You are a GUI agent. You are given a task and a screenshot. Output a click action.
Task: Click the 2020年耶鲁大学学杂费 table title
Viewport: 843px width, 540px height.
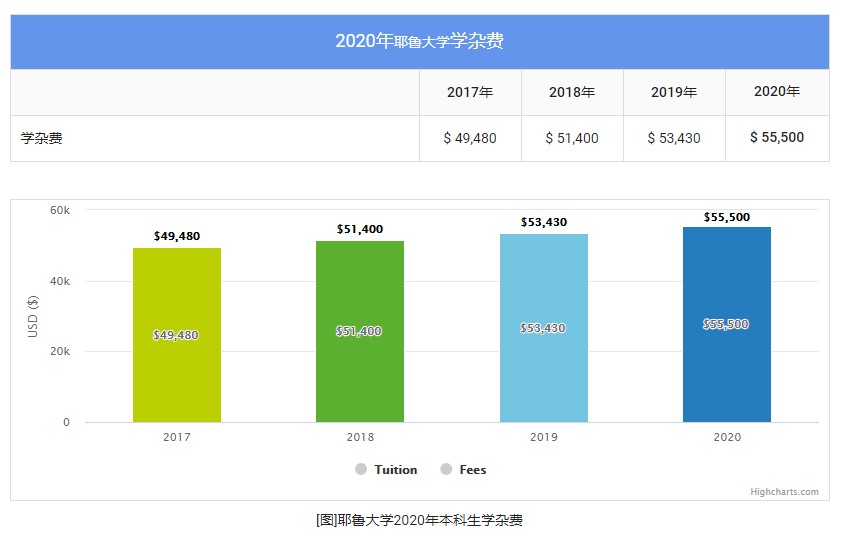[419, 41]
